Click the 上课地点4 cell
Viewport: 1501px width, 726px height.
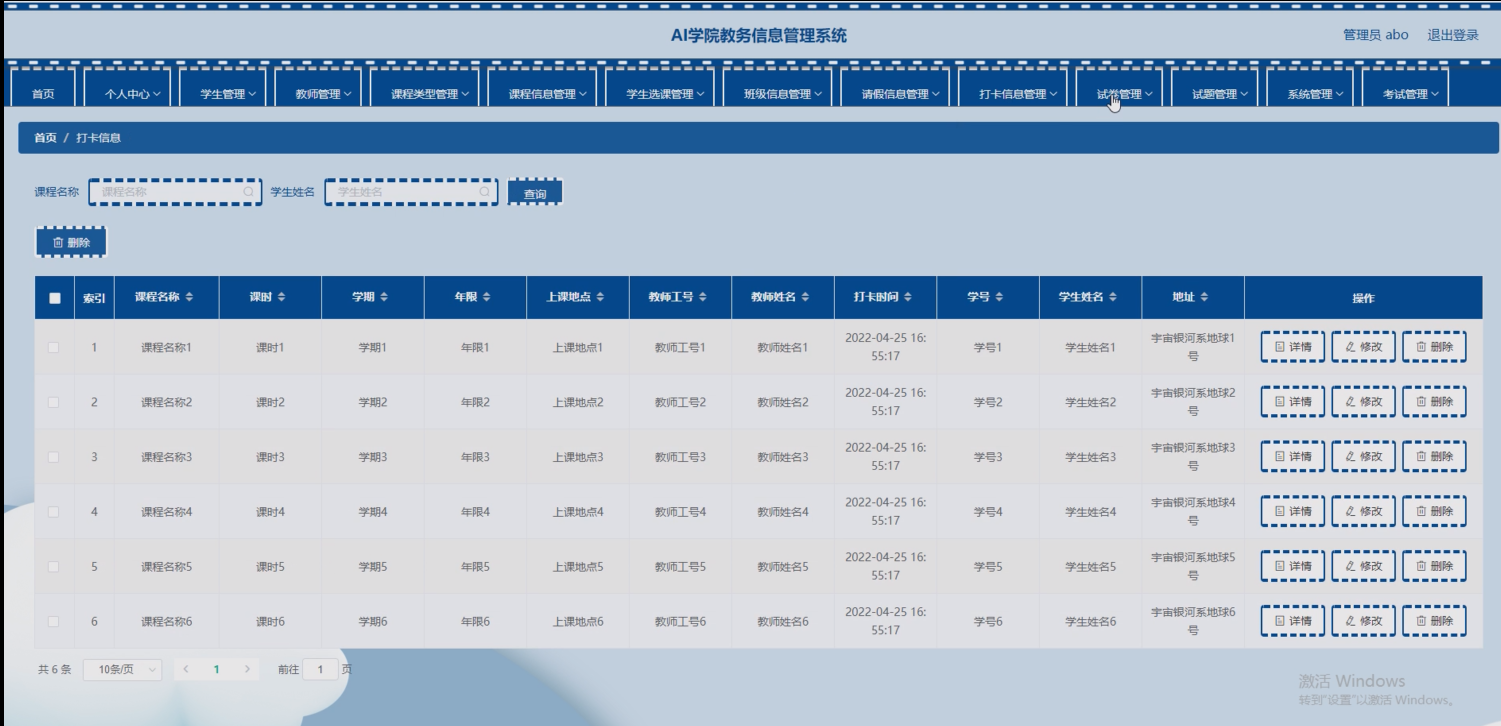[577, 512]
